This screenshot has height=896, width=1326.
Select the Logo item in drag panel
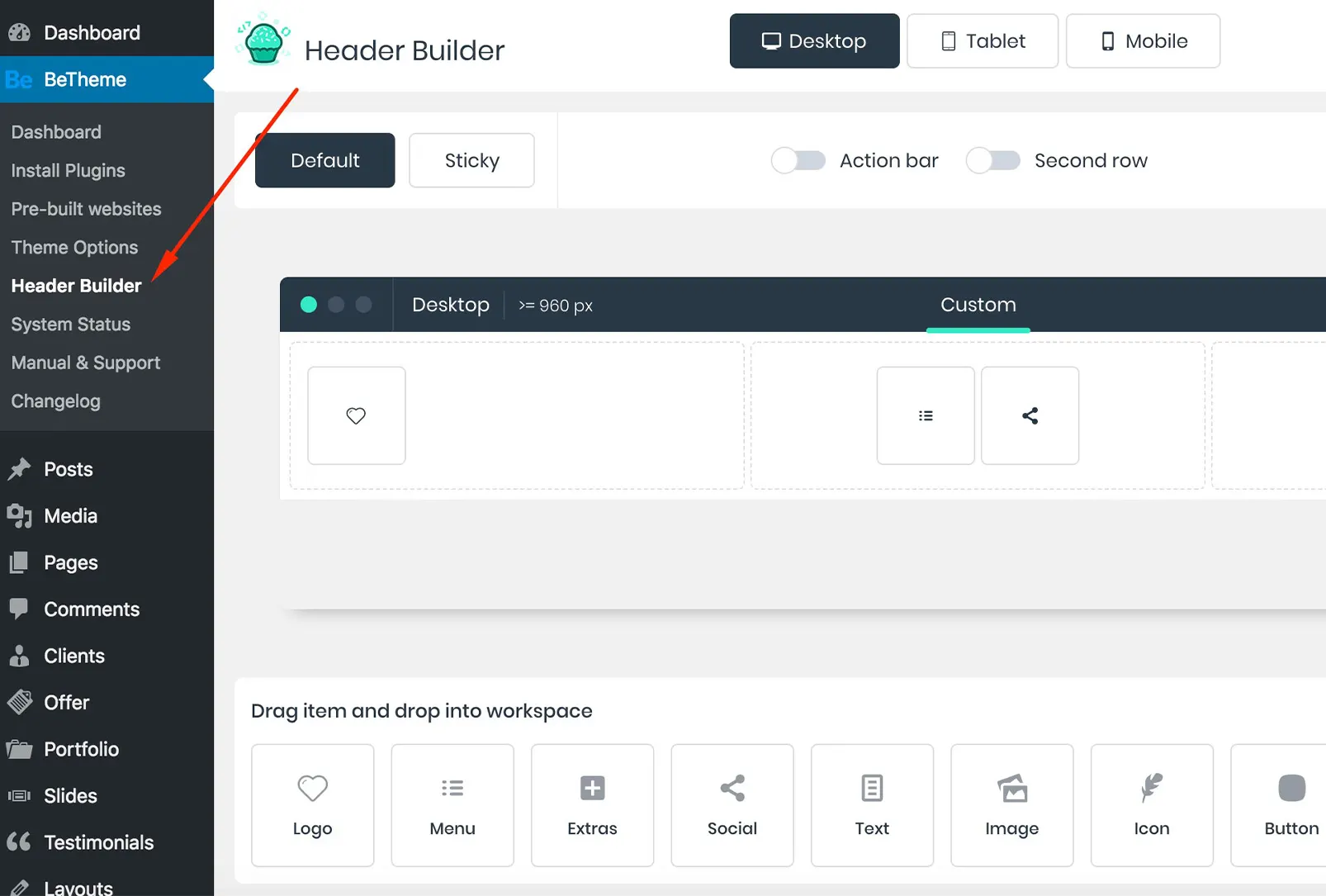pos(312,805)
